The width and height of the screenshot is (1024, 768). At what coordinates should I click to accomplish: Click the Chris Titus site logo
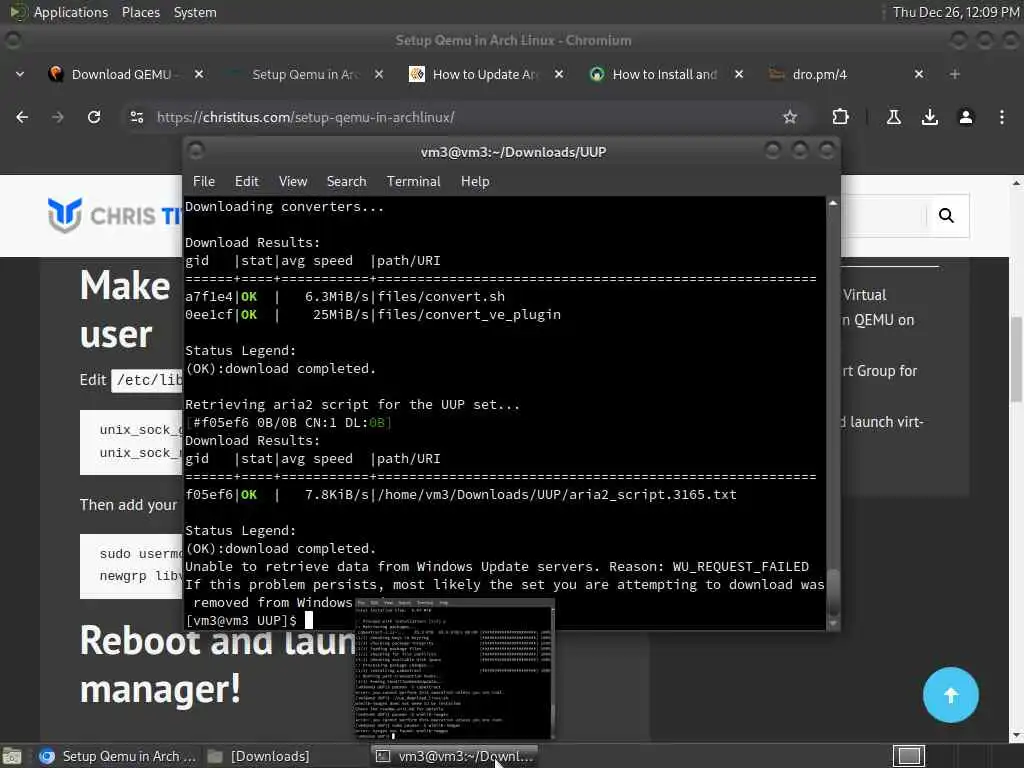[x=114, y=216]
